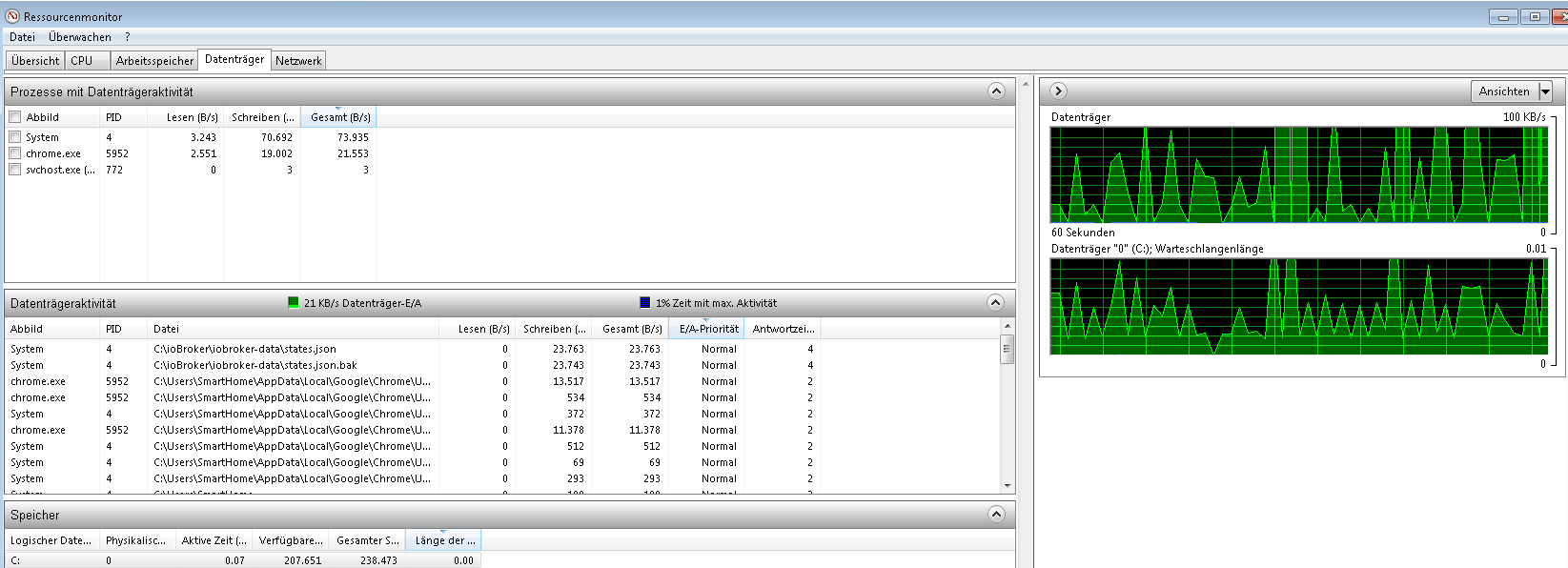Sort processes by Gesamt (B/s) column
This screenshot has height=568, width=1568.
pyautogui.click(x=338, y=117)
